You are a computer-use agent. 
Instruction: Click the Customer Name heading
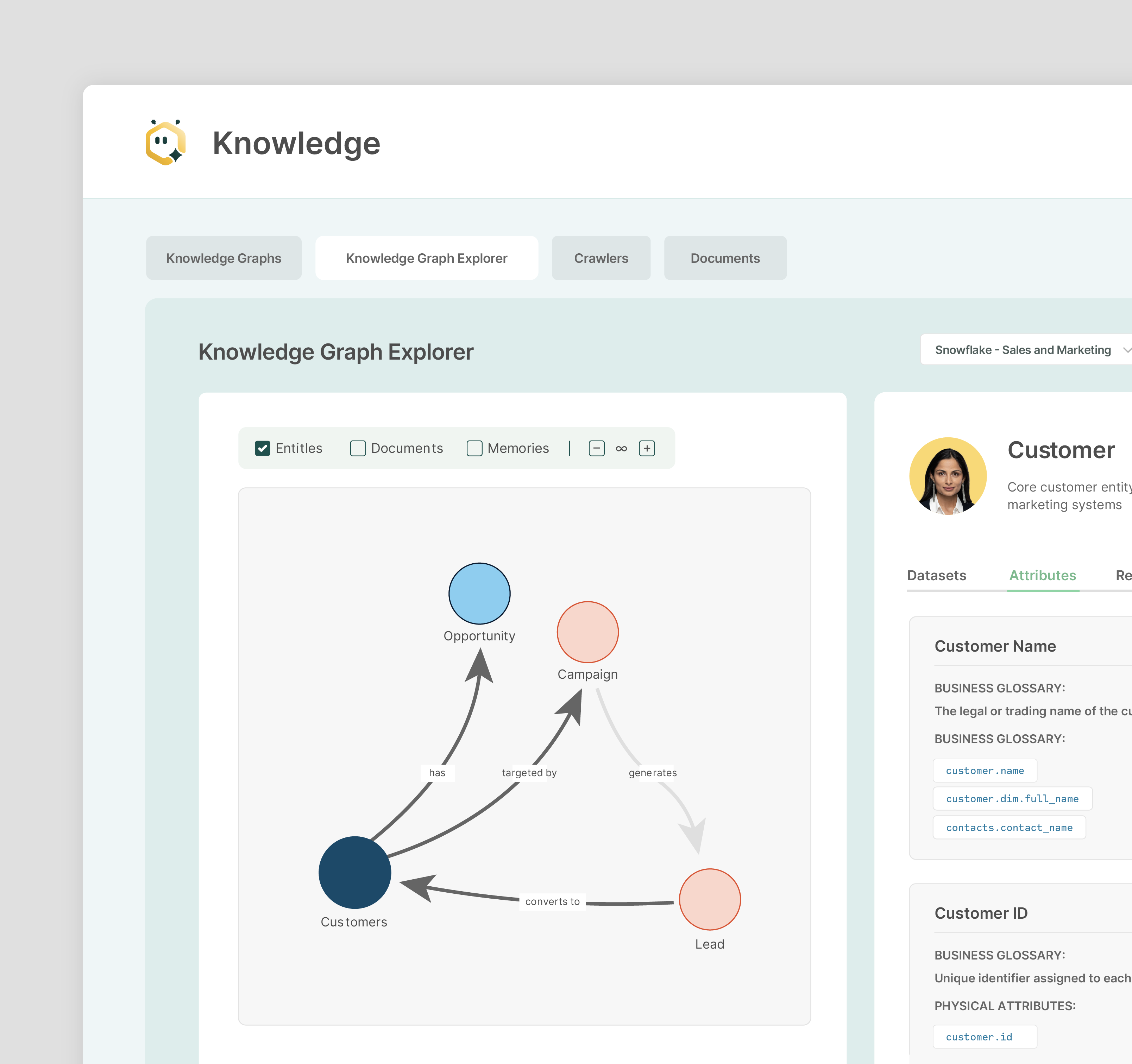coord(995,646)
